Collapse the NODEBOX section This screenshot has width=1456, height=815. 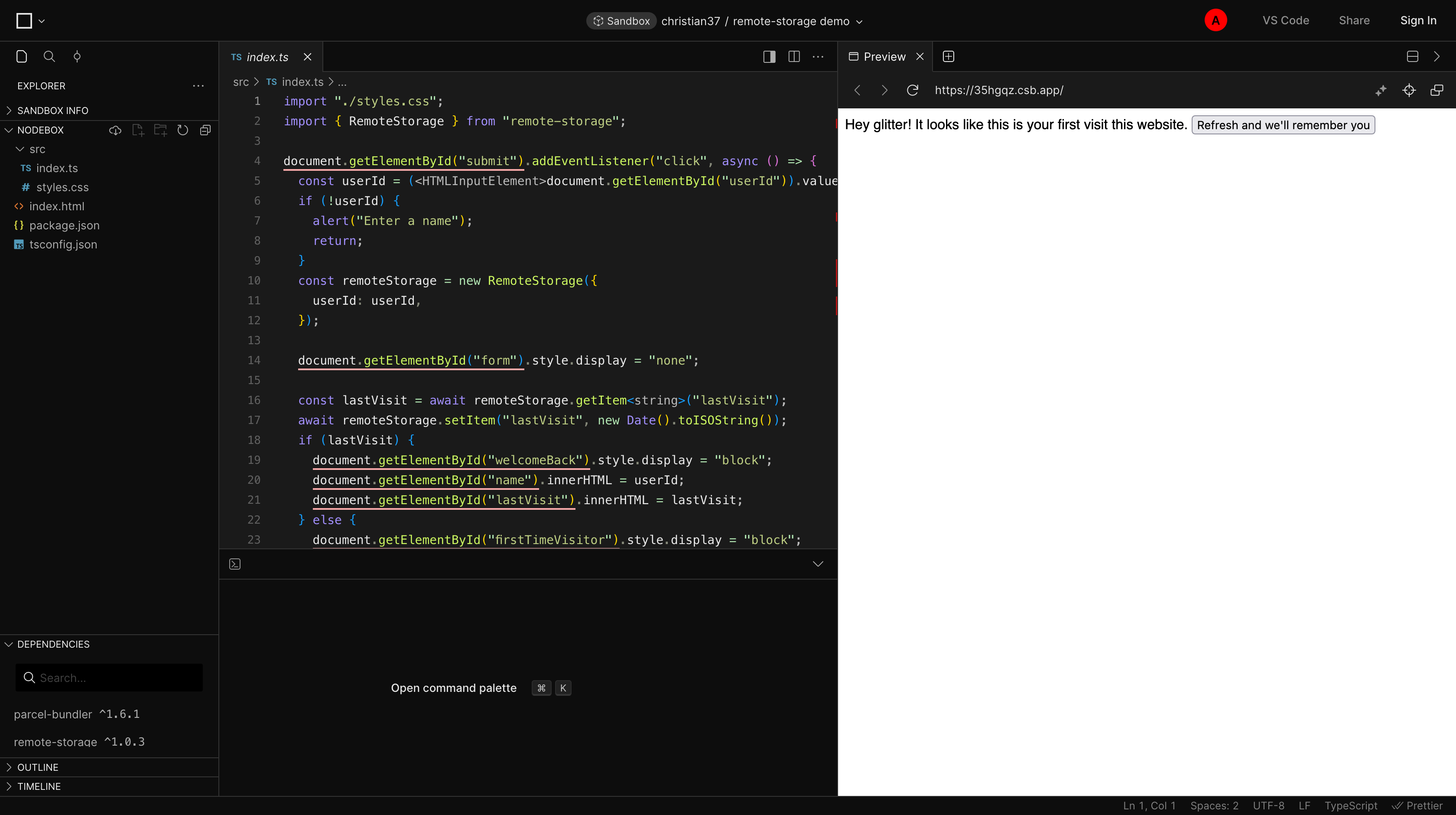point(40,130)
